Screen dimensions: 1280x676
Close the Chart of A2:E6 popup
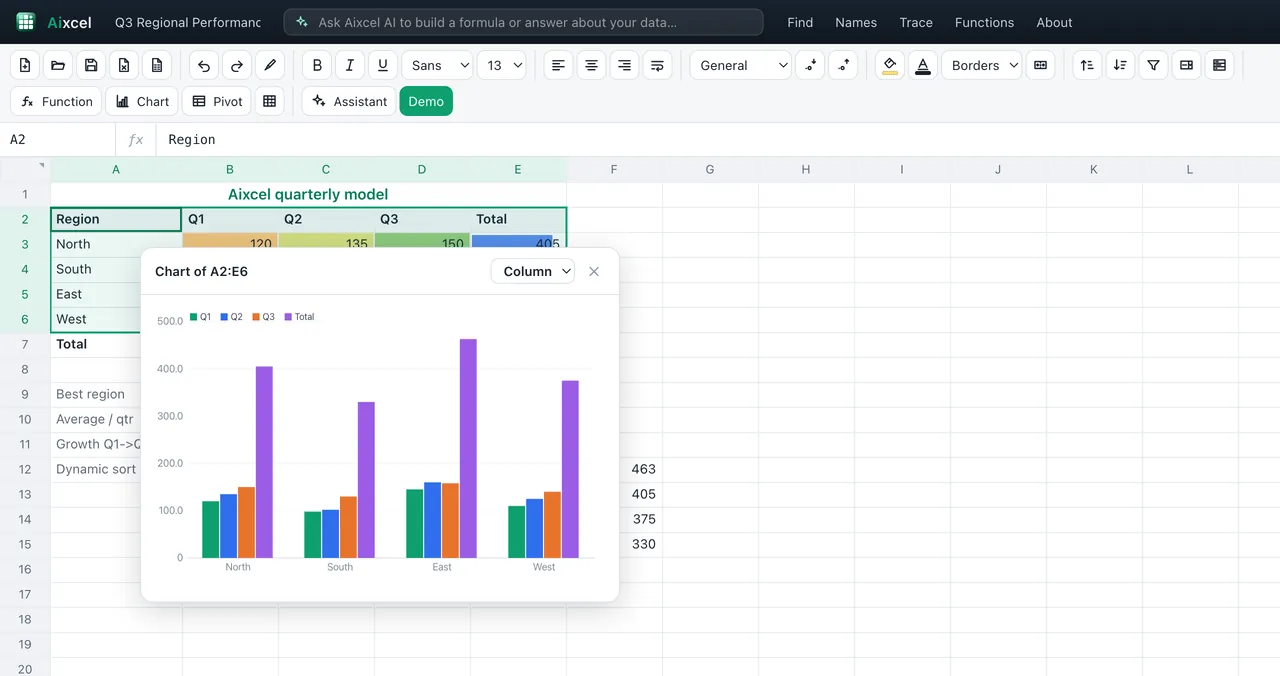[594, 271]
